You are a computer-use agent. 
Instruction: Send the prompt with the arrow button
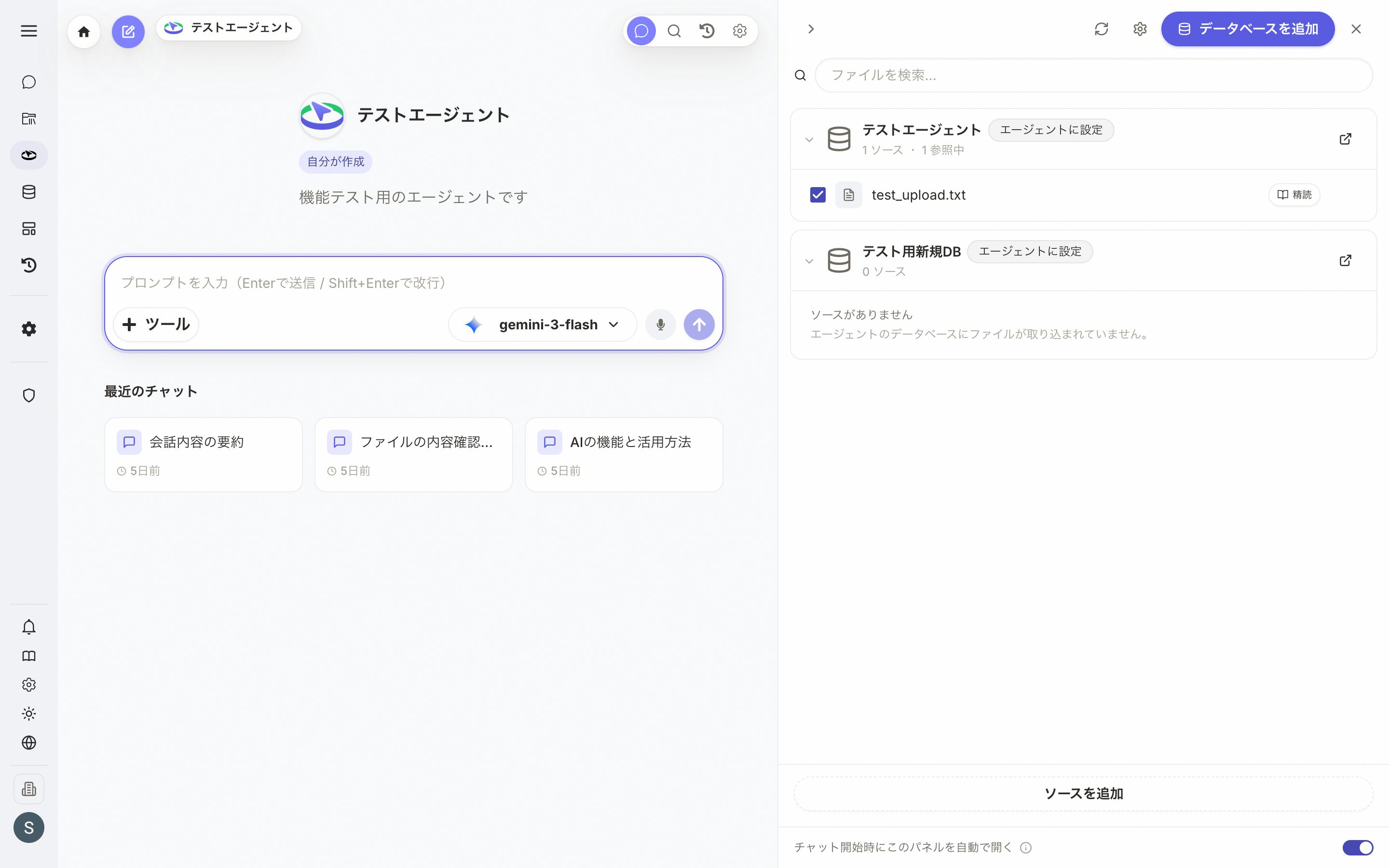699,325
